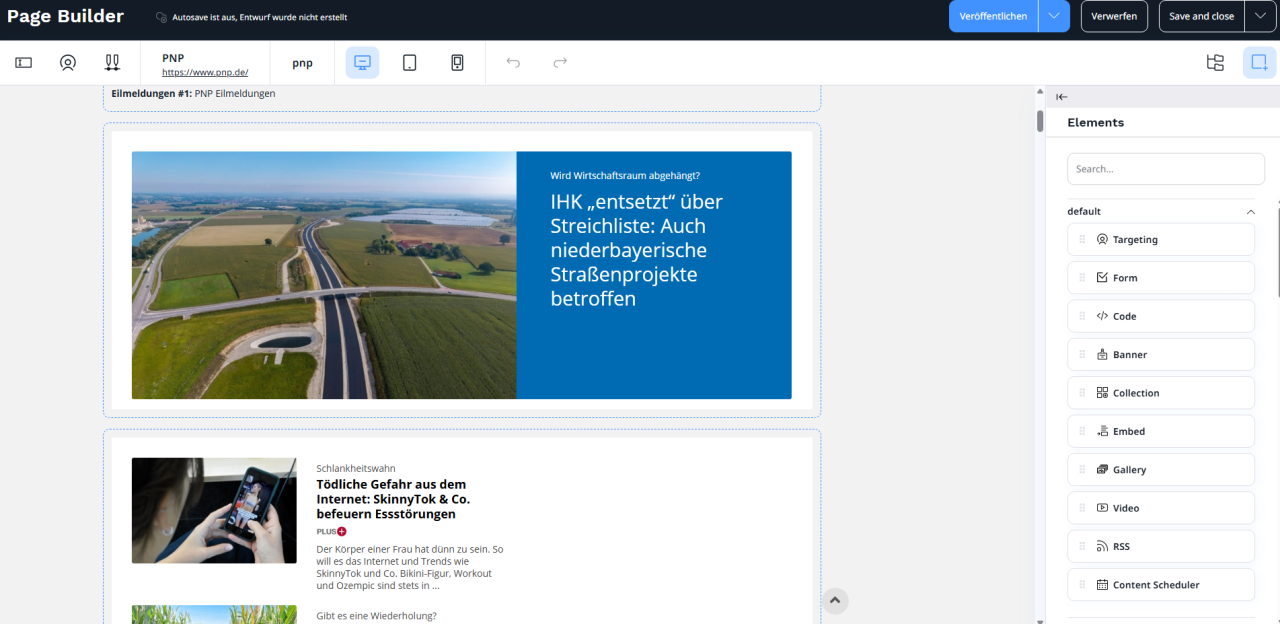Redo the last change

[559, 62]
